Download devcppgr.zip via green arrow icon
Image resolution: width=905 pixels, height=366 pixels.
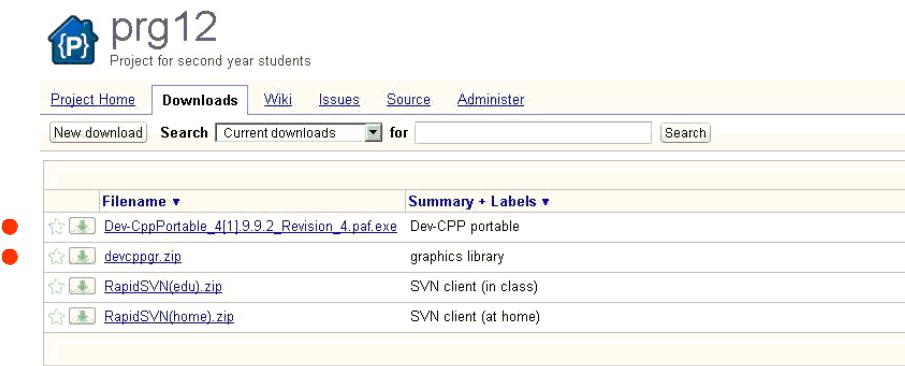point(82,256)
